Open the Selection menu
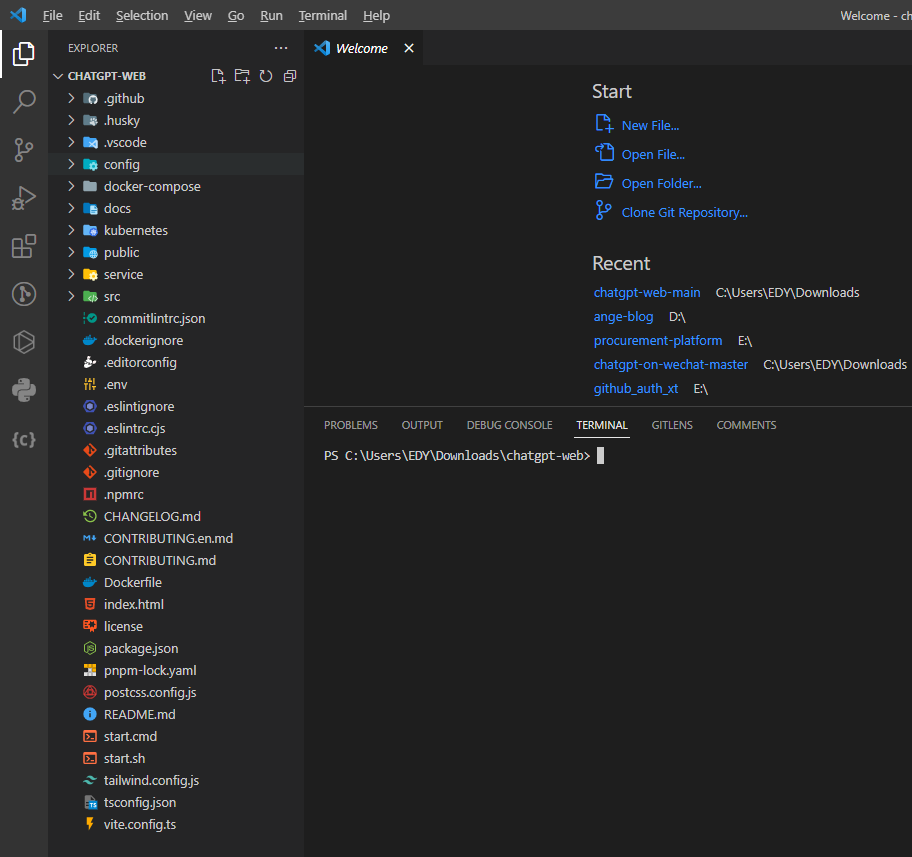 pos(142,16)
